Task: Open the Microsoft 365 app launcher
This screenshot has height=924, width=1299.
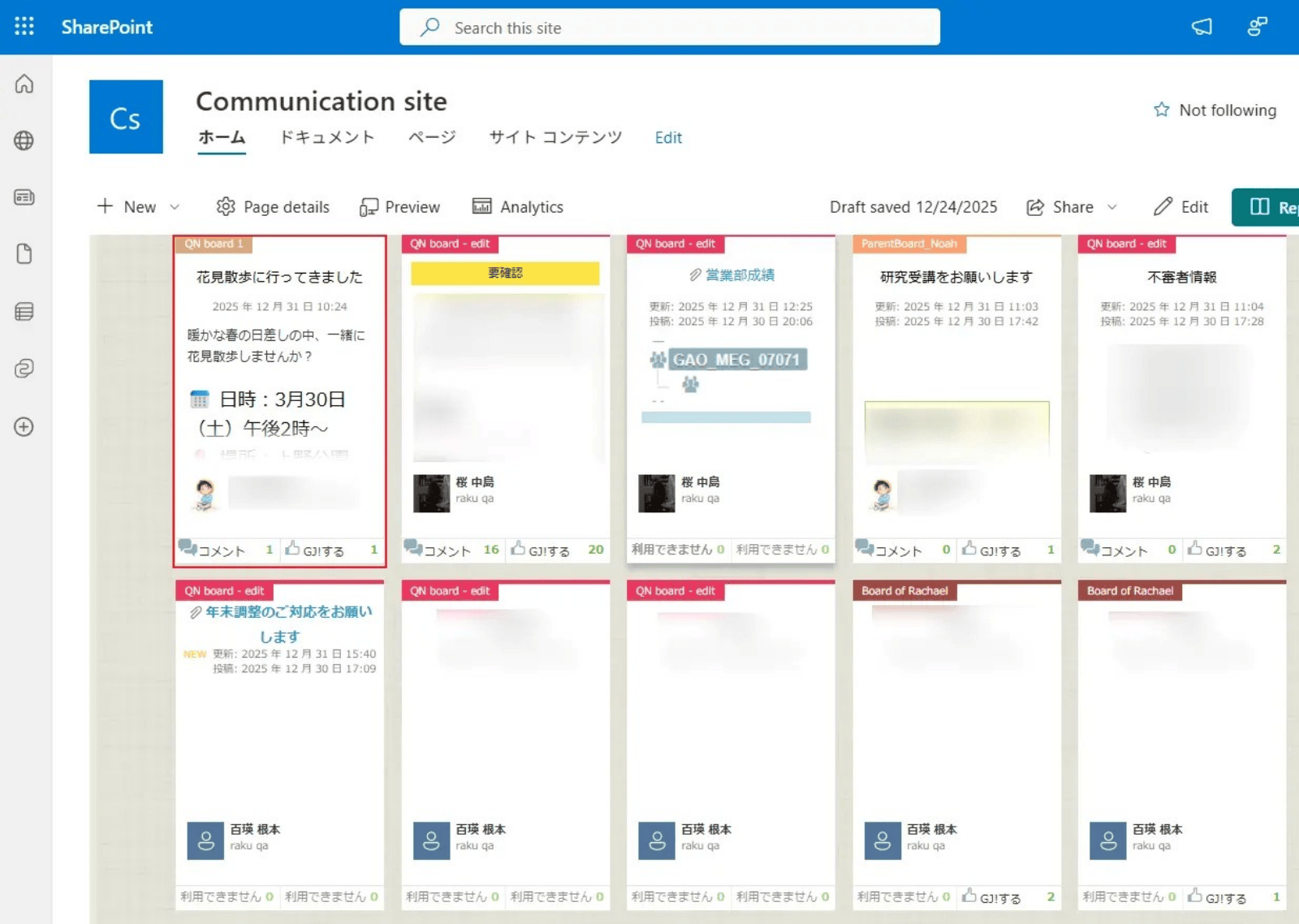Action: coord(24,26)
